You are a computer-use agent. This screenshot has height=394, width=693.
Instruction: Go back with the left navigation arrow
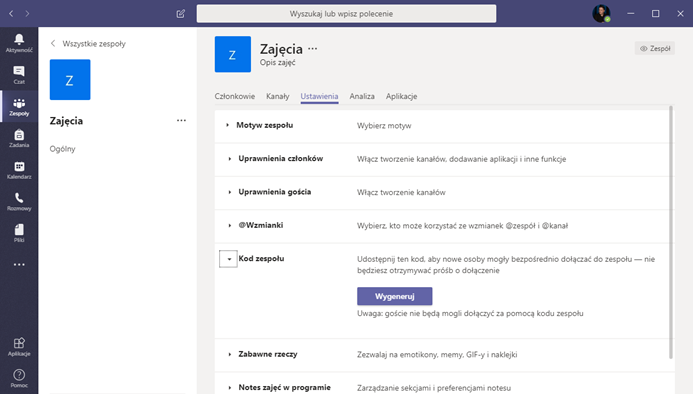click(11, 14)
